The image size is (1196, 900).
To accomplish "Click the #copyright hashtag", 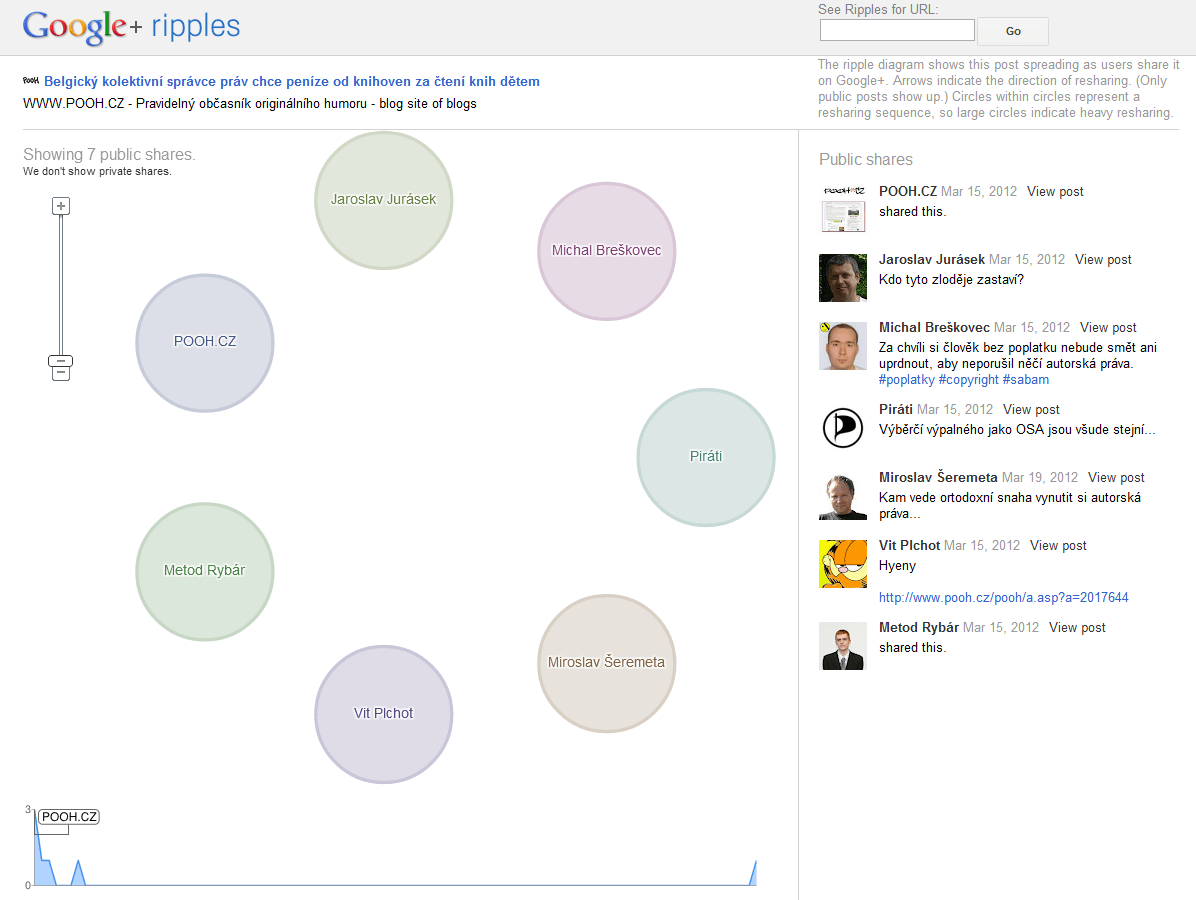I will [969, 380].
